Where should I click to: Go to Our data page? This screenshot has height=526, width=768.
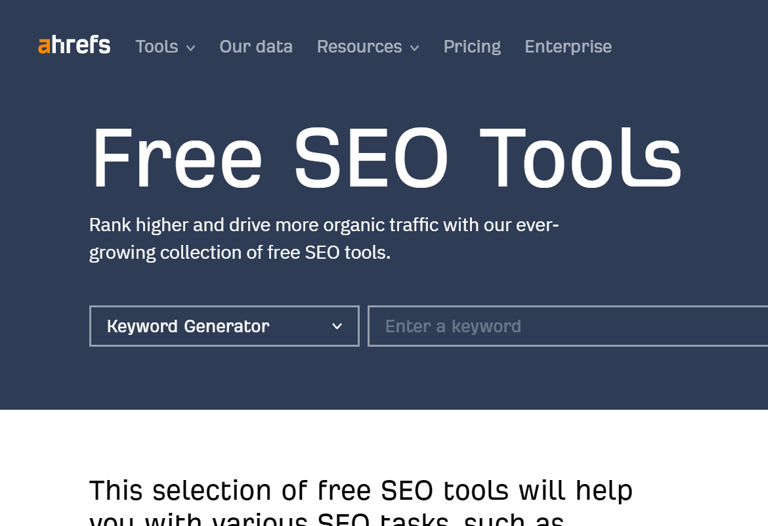(256, 47)
